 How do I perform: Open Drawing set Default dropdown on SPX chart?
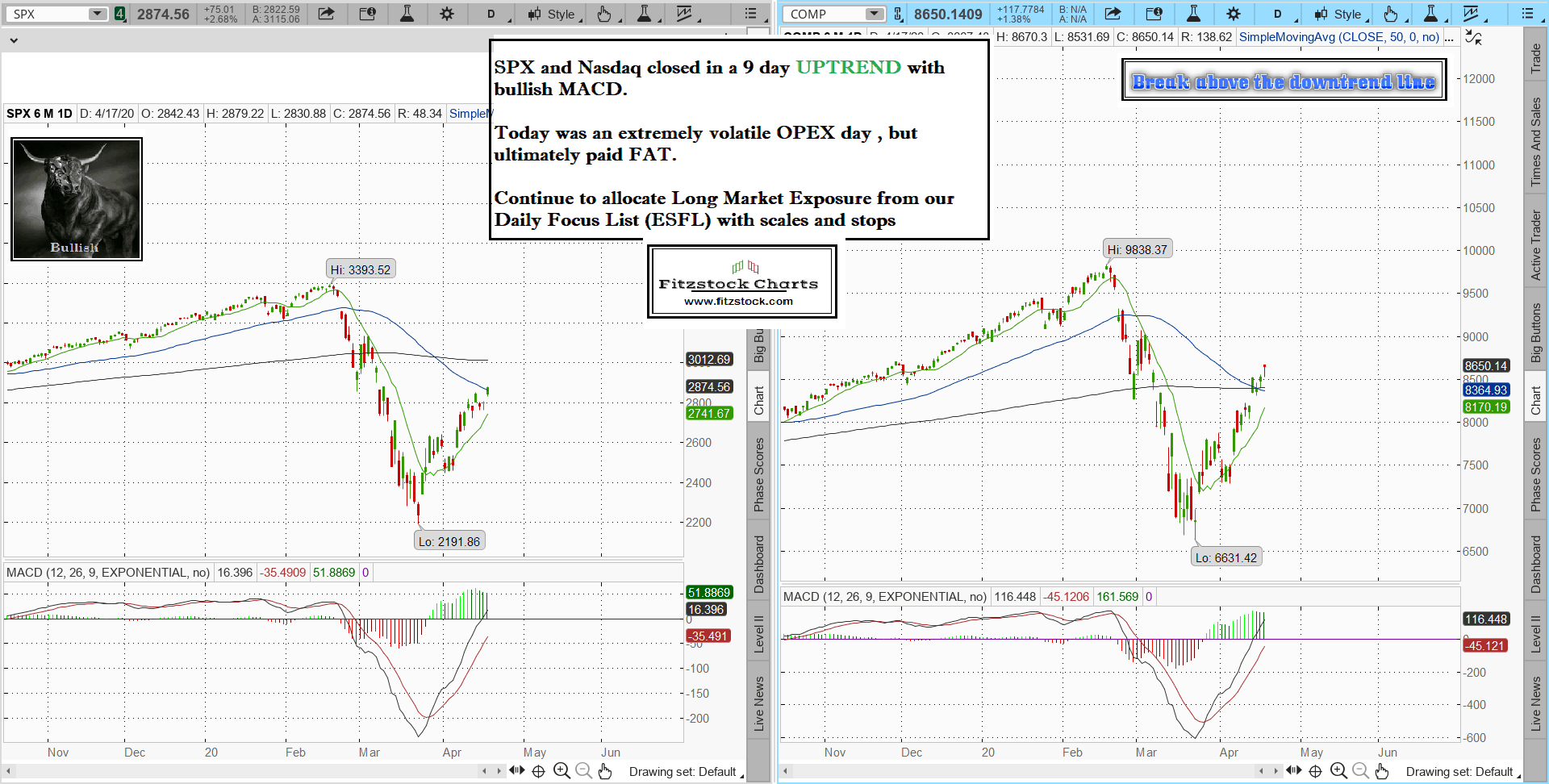pyautogui.click(x=686, y=772)
